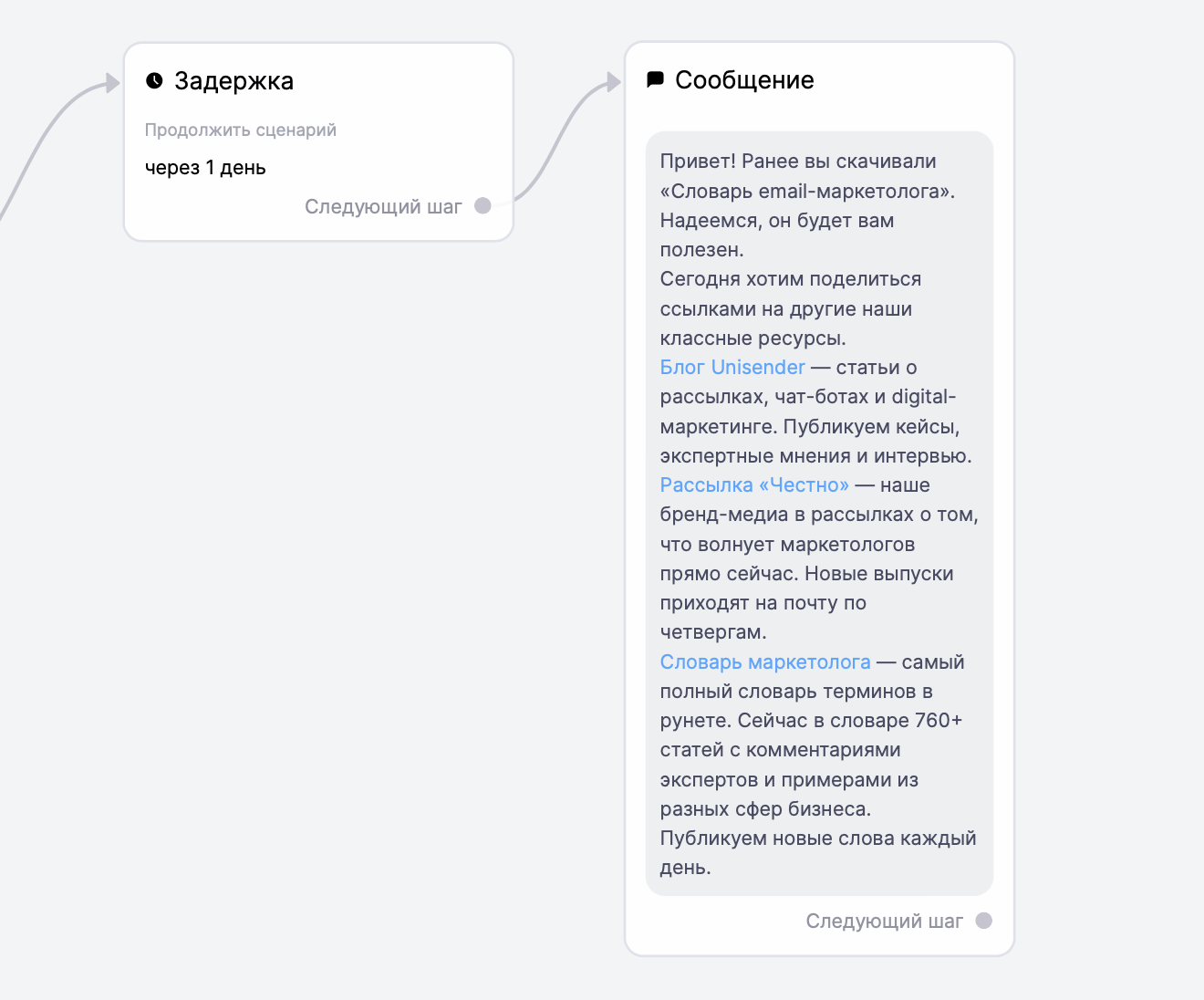The height and width of the screenshot is (1000, 1204).
Task: Select the Задержка block title
Action: tap(234, 81)
